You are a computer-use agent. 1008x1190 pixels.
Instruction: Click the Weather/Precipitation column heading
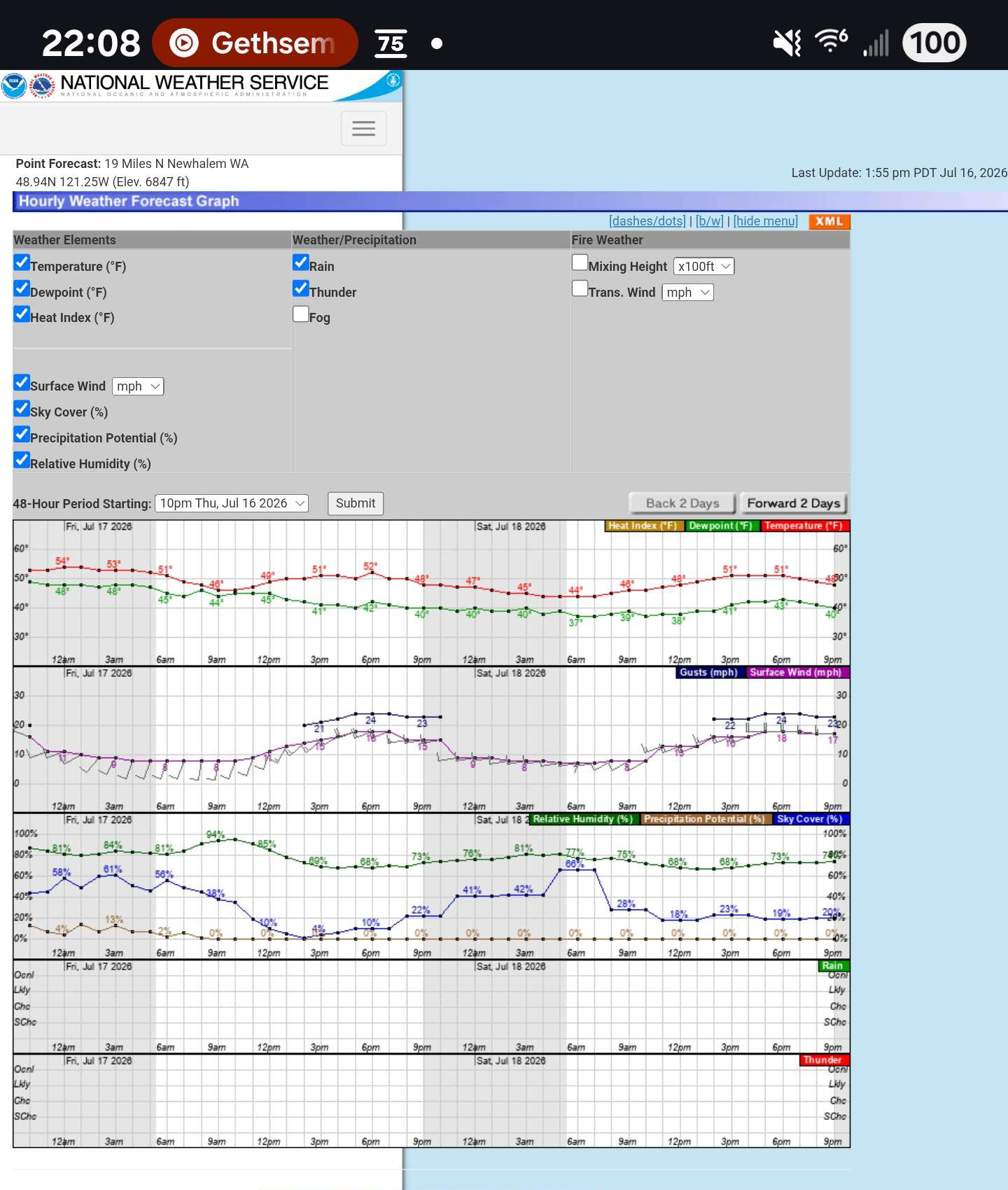pos(354,240)
